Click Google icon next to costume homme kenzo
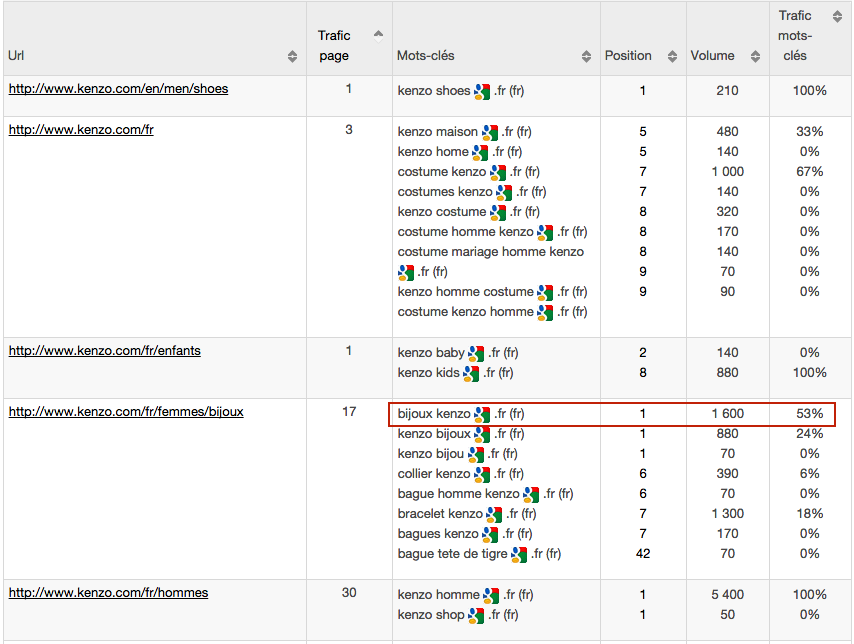The width and height of the screenshot is (854, 644). point(545,233)
